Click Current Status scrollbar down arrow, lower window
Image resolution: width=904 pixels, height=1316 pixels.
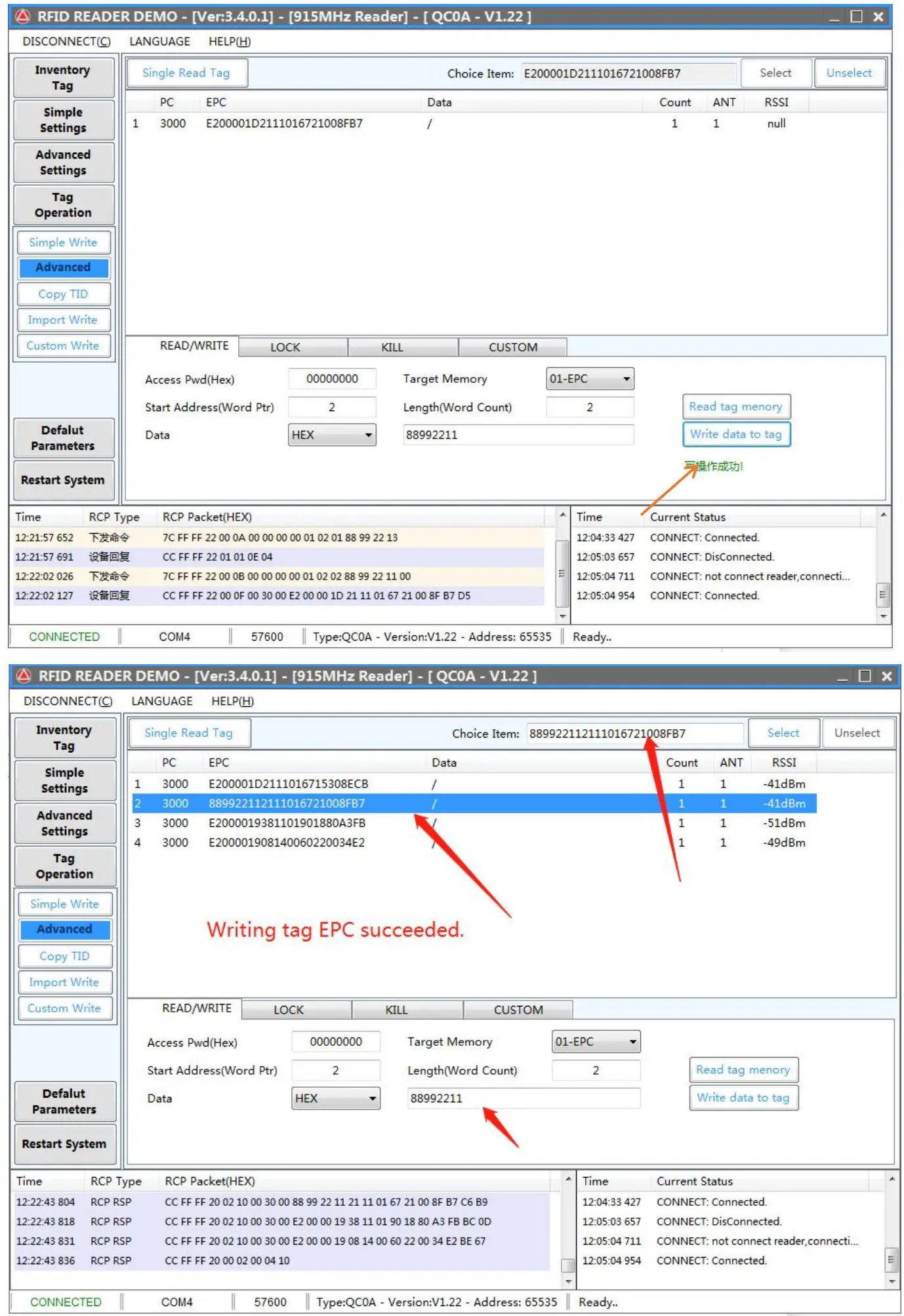pyautogui.click(x=891, y=1281)
